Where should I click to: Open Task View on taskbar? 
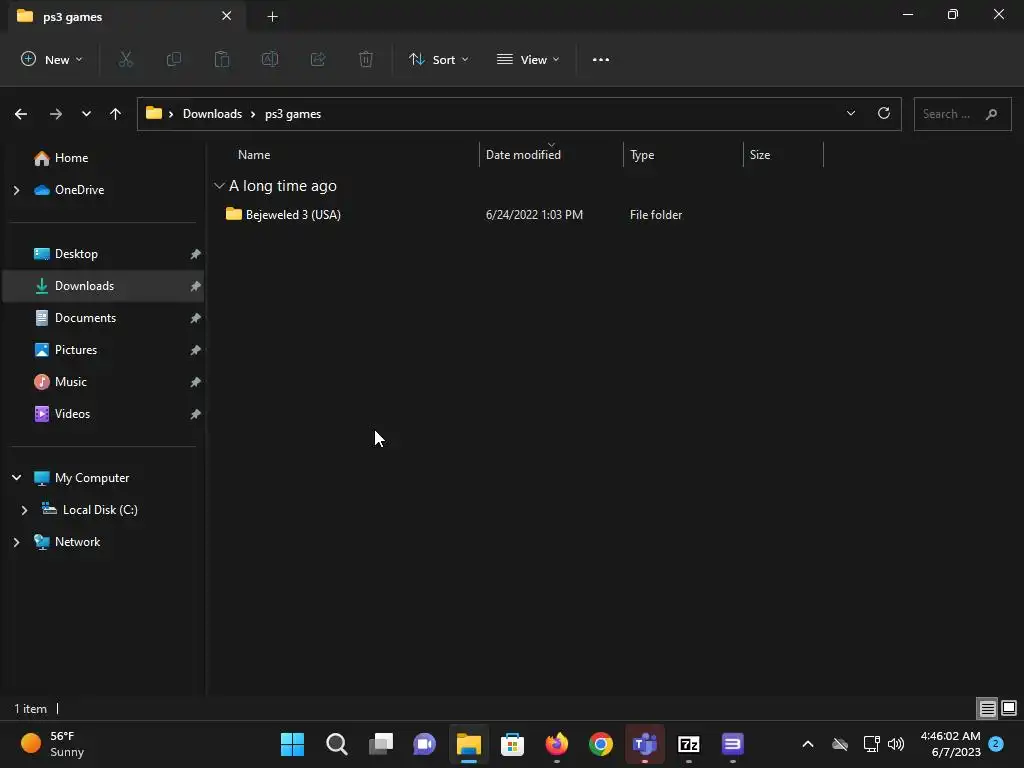point(381,744)
